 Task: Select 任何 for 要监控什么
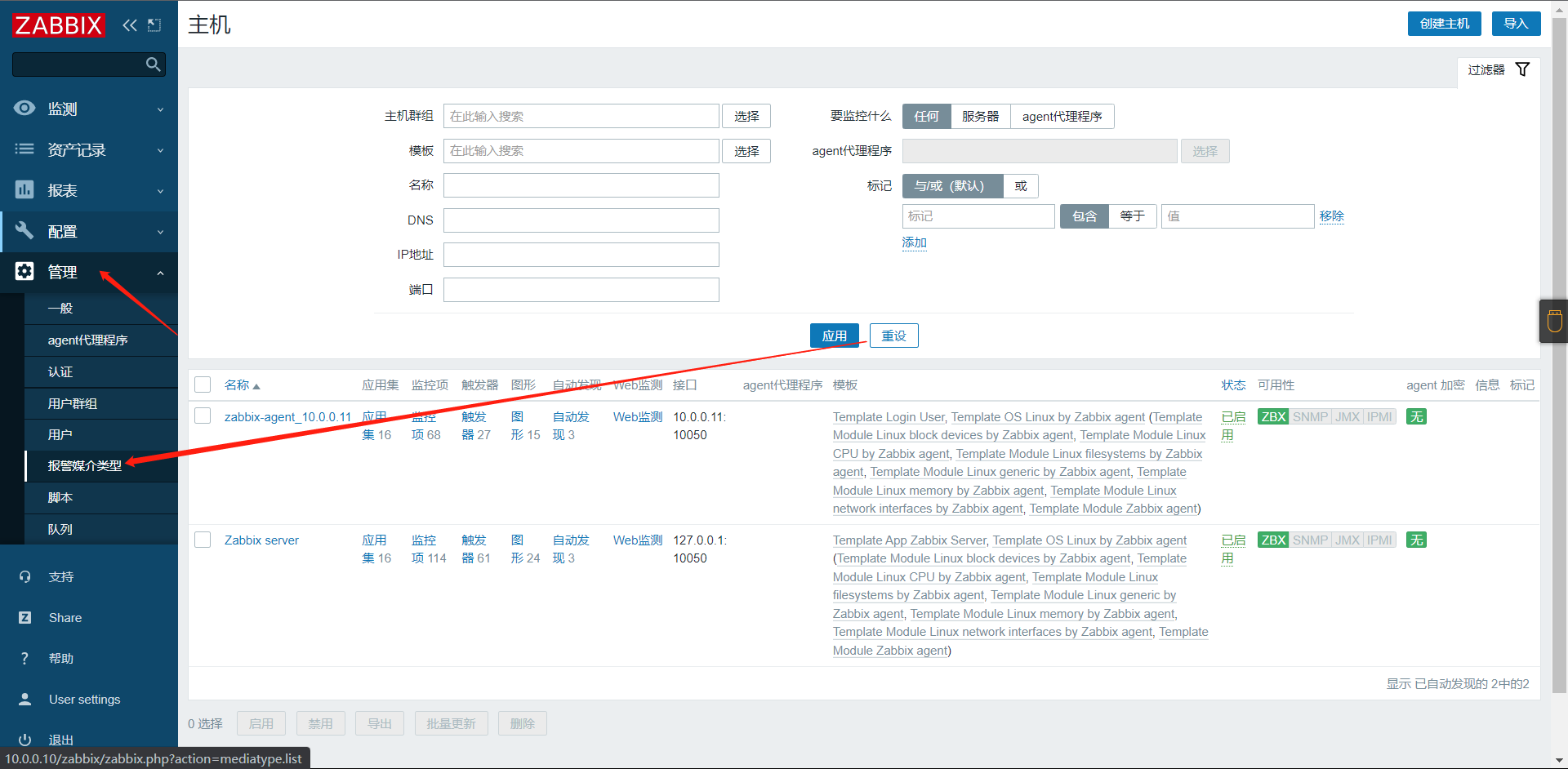[x=926, y=117]
